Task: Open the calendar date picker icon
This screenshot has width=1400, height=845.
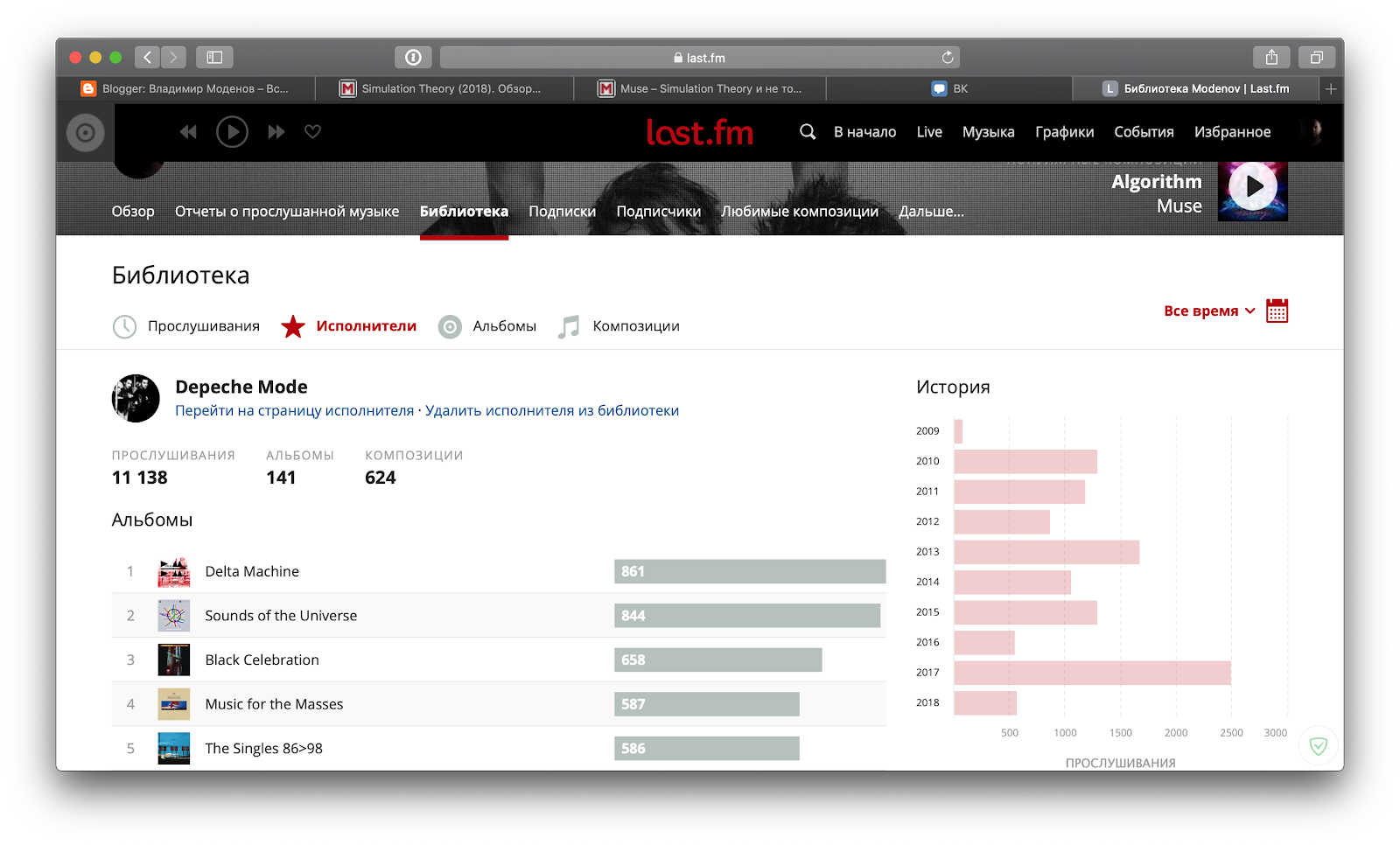Action: (x=1277, y=311)
